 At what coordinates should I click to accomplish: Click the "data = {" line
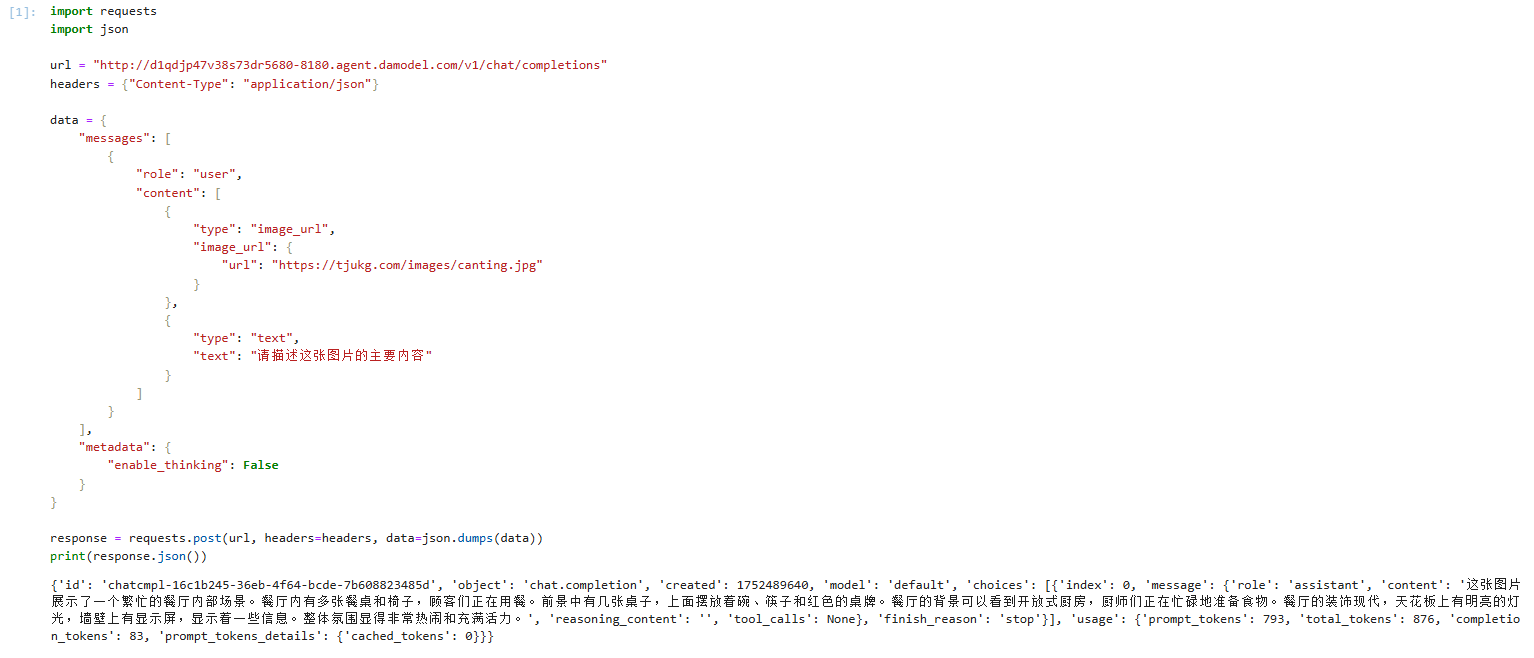[78, 120]
